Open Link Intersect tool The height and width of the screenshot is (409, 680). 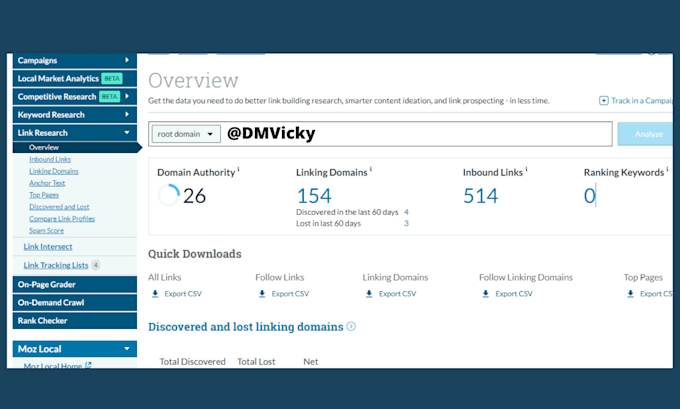point(48,246)
